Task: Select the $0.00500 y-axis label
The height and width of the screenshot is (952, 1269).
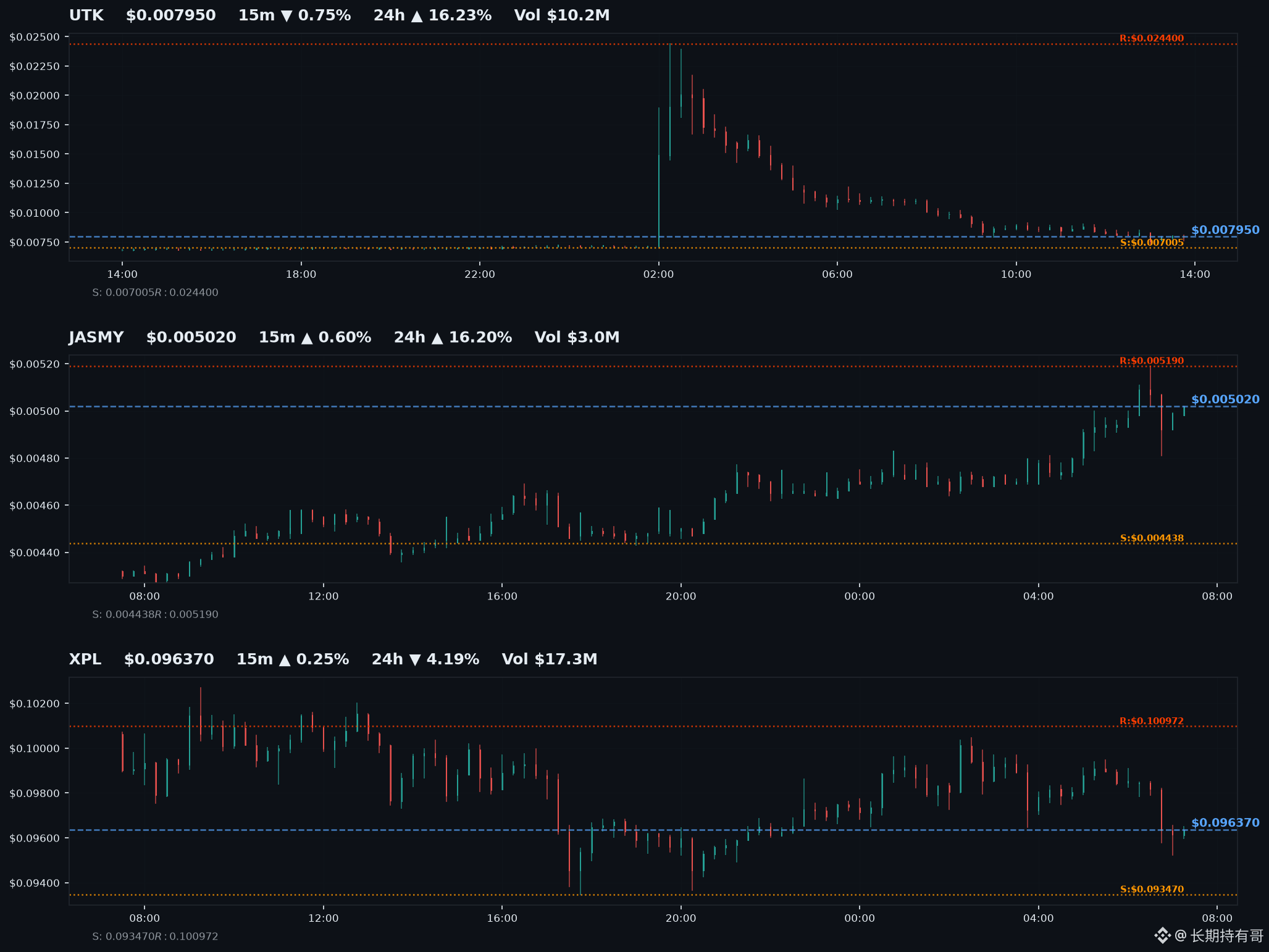Action: (35, 411)
